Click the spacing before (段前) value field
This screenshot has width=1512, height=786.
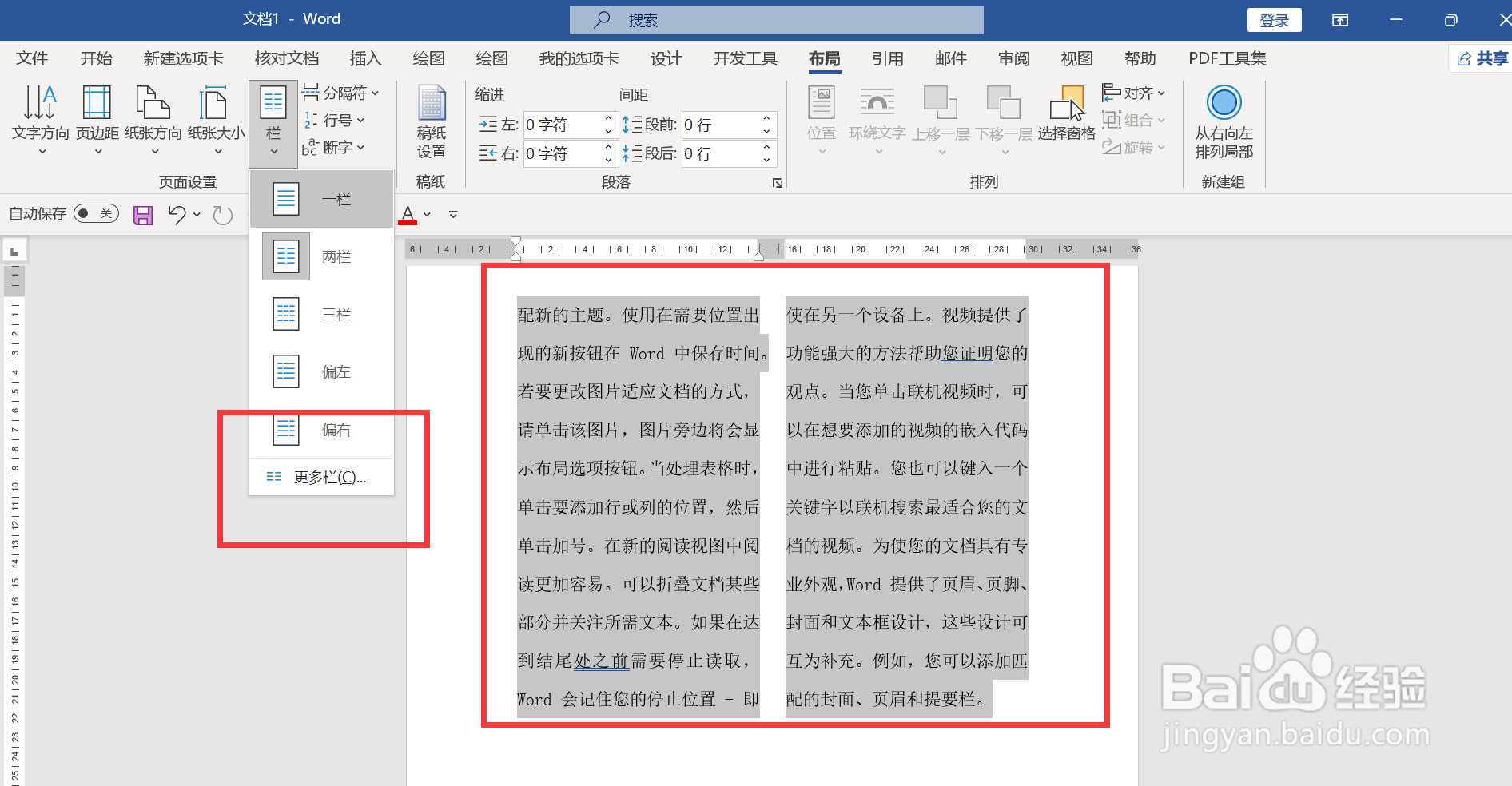tap(718, 125)
